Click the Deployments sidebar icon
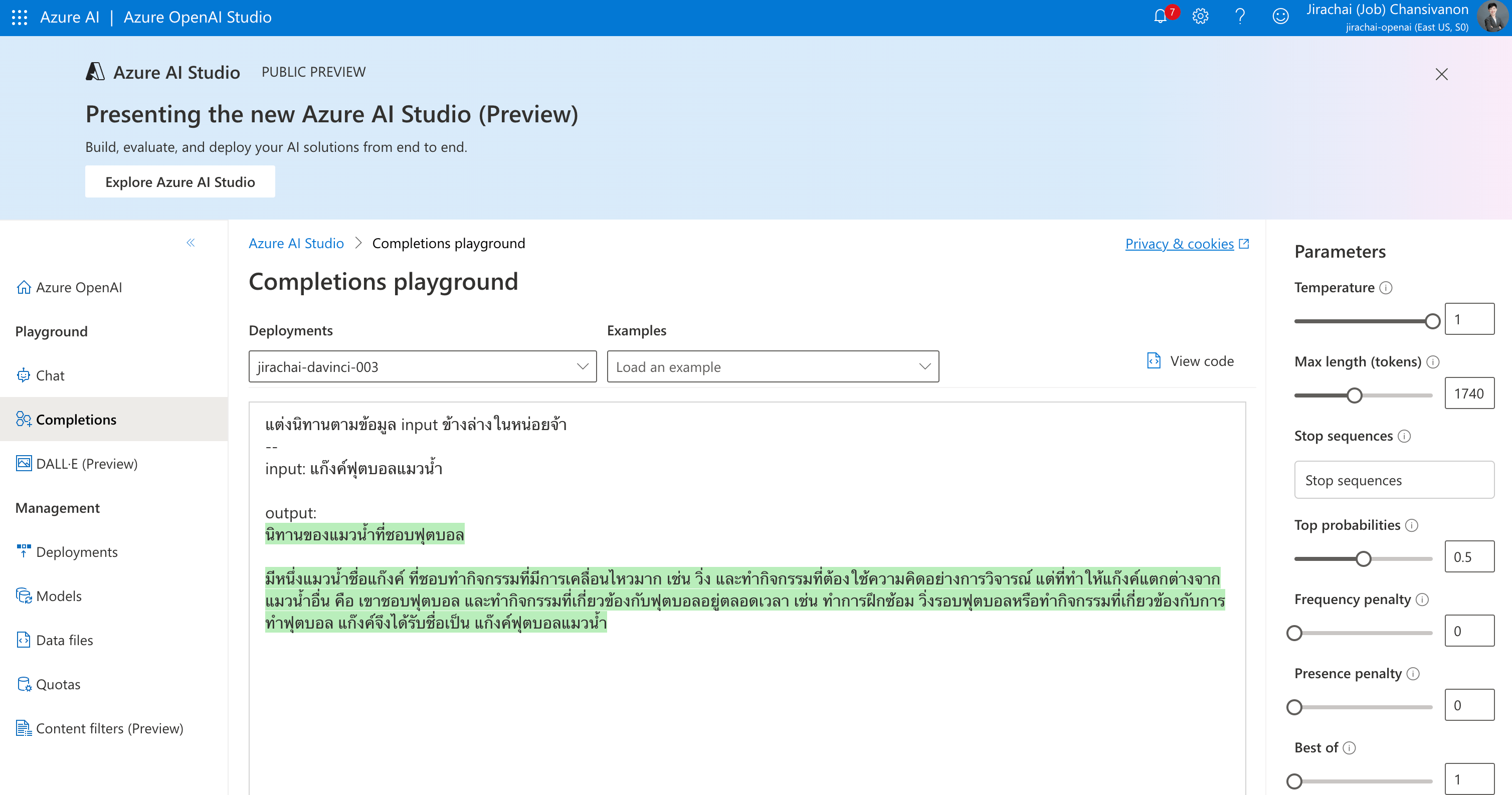Image resolution: width=1512 pixels, height=795 pixels. (24, 551)
